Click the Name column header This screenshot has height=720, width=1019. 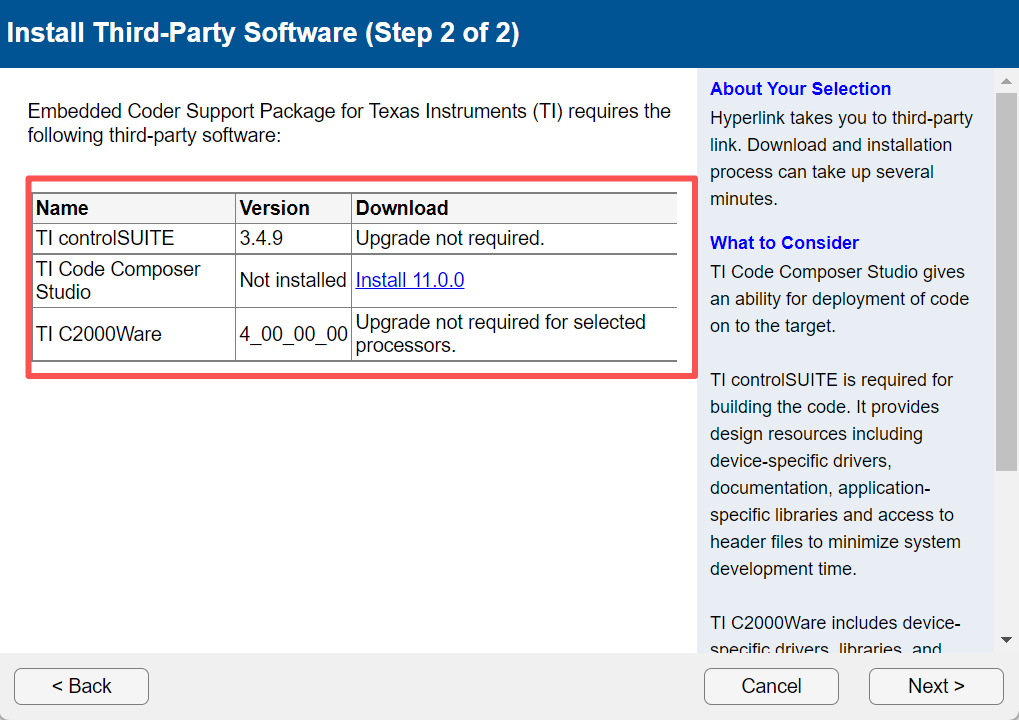coord(134,208)
